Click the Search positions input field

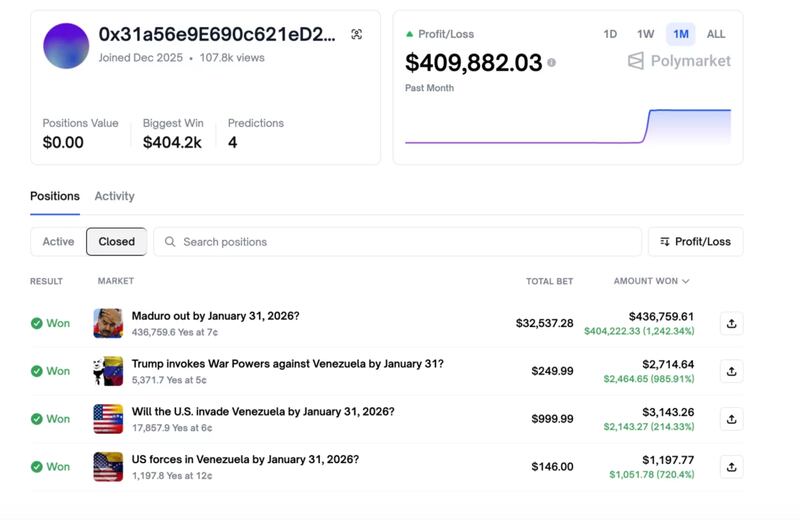point(400,242)
